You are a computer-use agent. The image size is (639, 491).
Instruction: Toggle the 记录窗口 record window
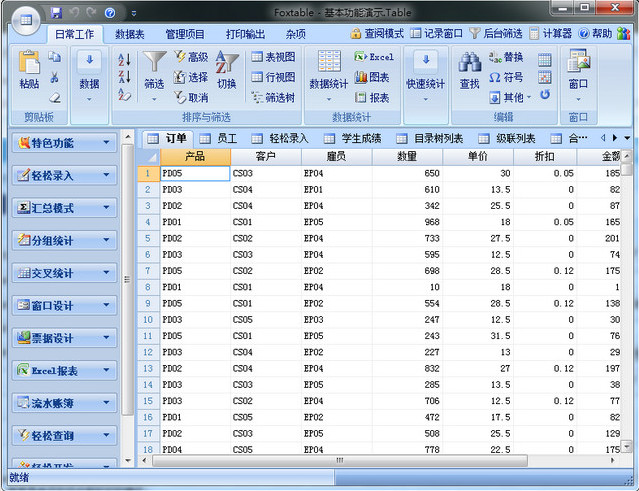pos(436,33)
